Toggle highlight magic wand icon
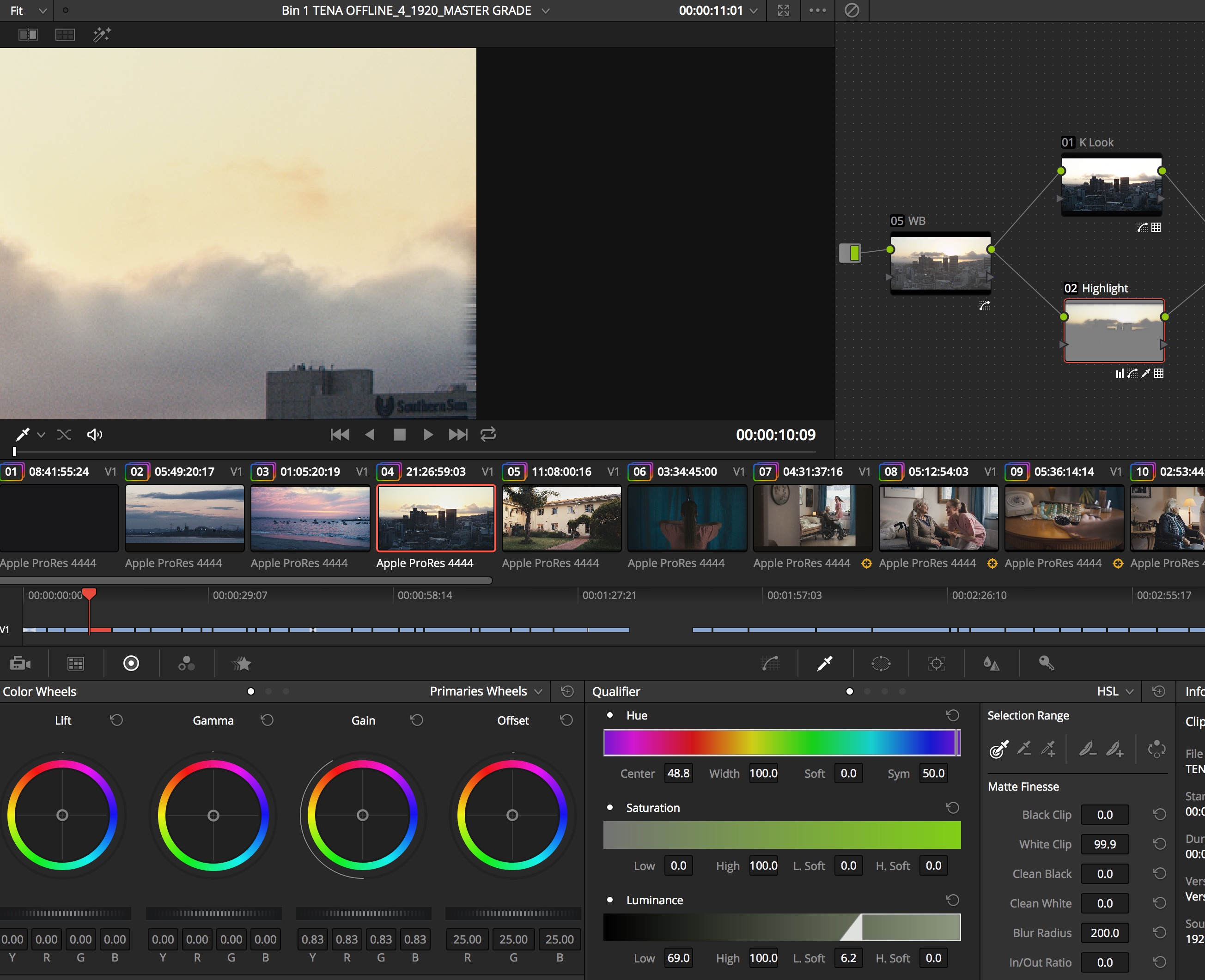Image resolution: width=1205 pixels, height=980 pixels. (x=102, y=35)
